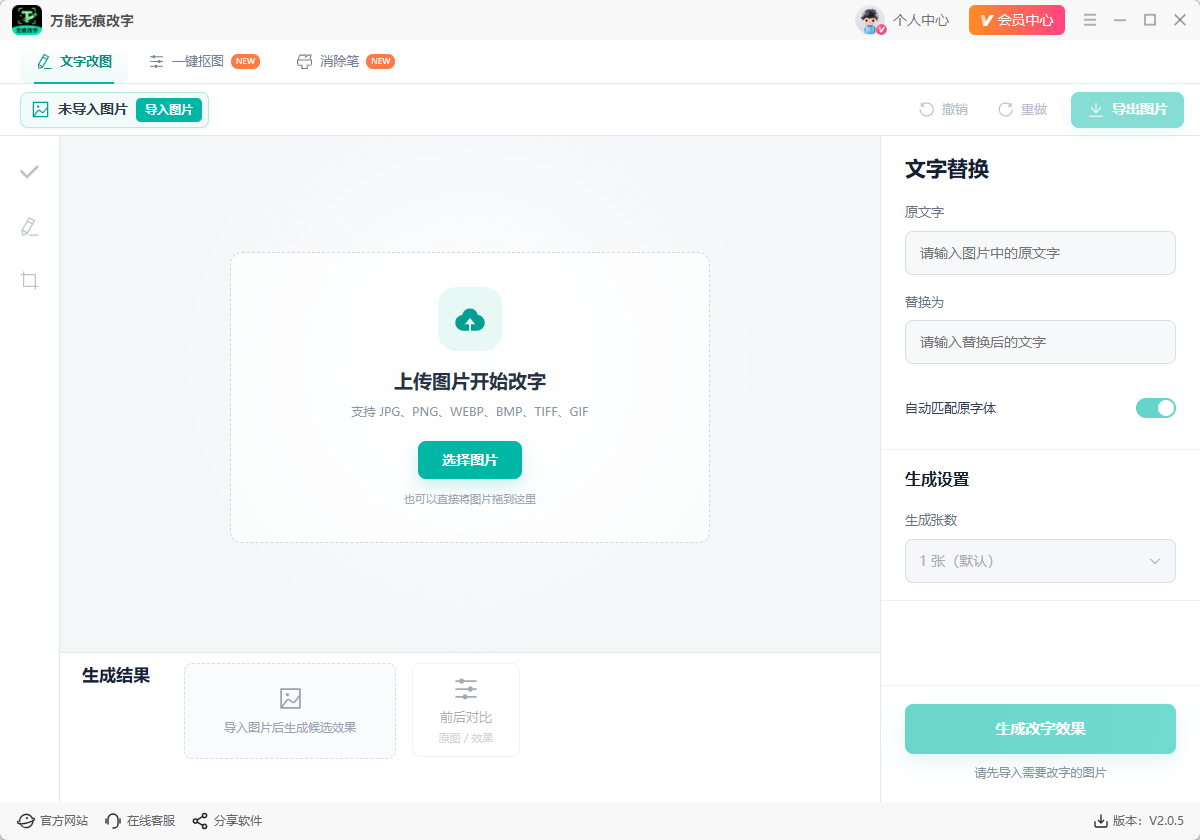Image resolution: width=1200 pixels, height=840 pixels.
Task: Click the 未导入图片 status label
Action: [92, 110]
